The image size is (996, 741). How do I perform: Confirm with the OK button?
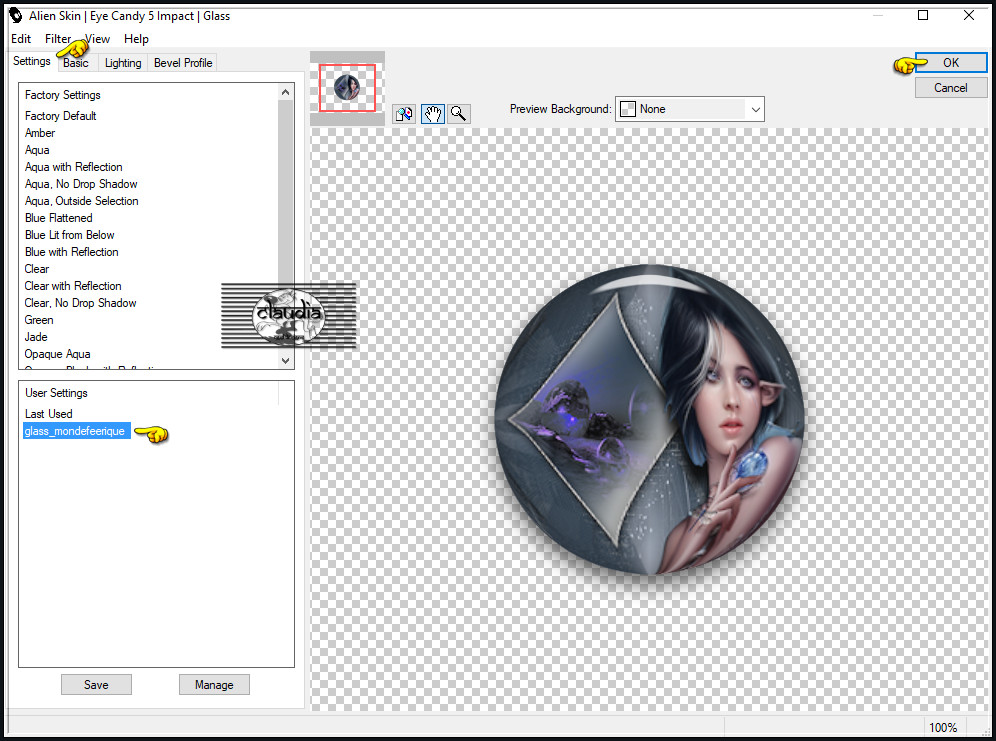pyautogui.click(x=951, y=62)
